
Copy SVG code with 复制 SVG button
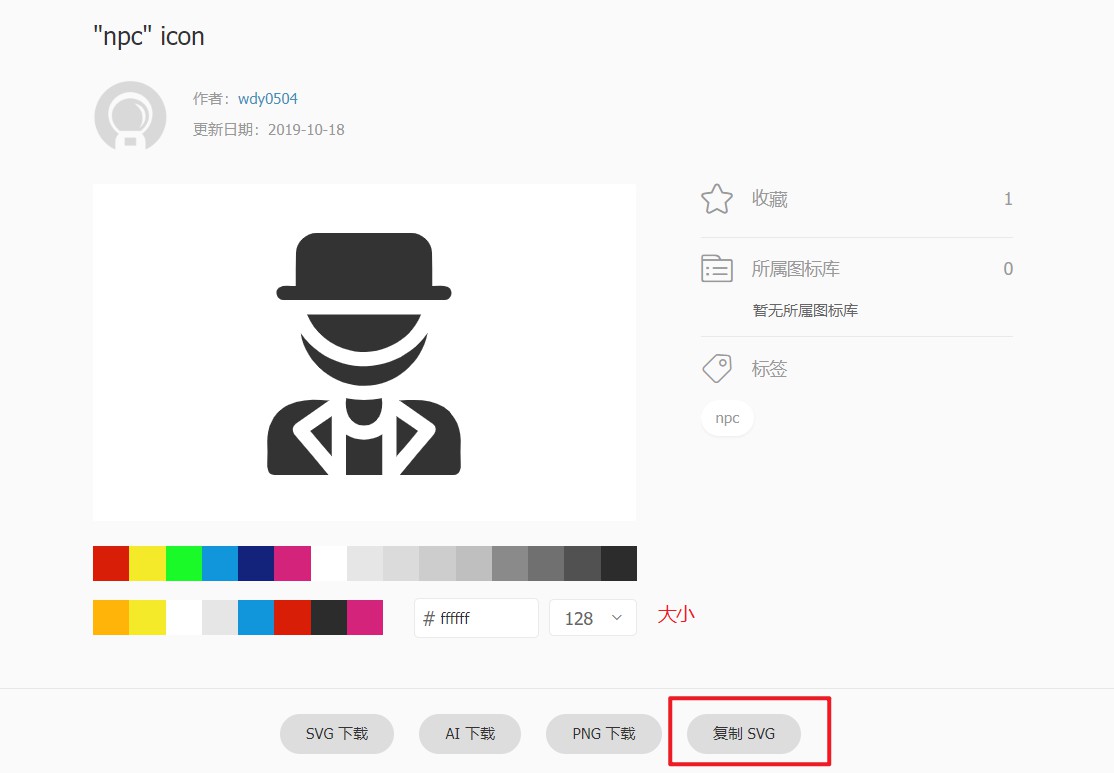pos(744,734)
